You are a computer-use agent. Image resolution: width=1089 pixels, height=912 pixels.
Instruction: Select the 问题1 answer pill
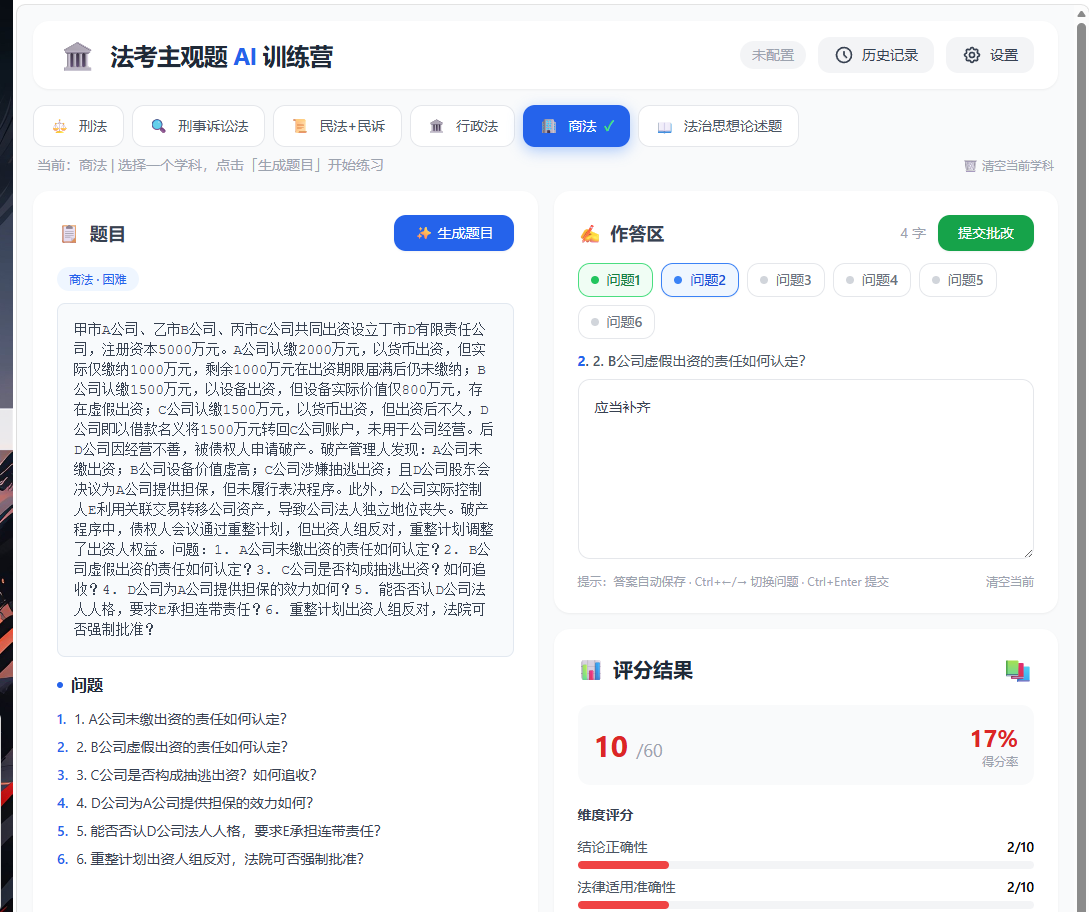[615, 280]
